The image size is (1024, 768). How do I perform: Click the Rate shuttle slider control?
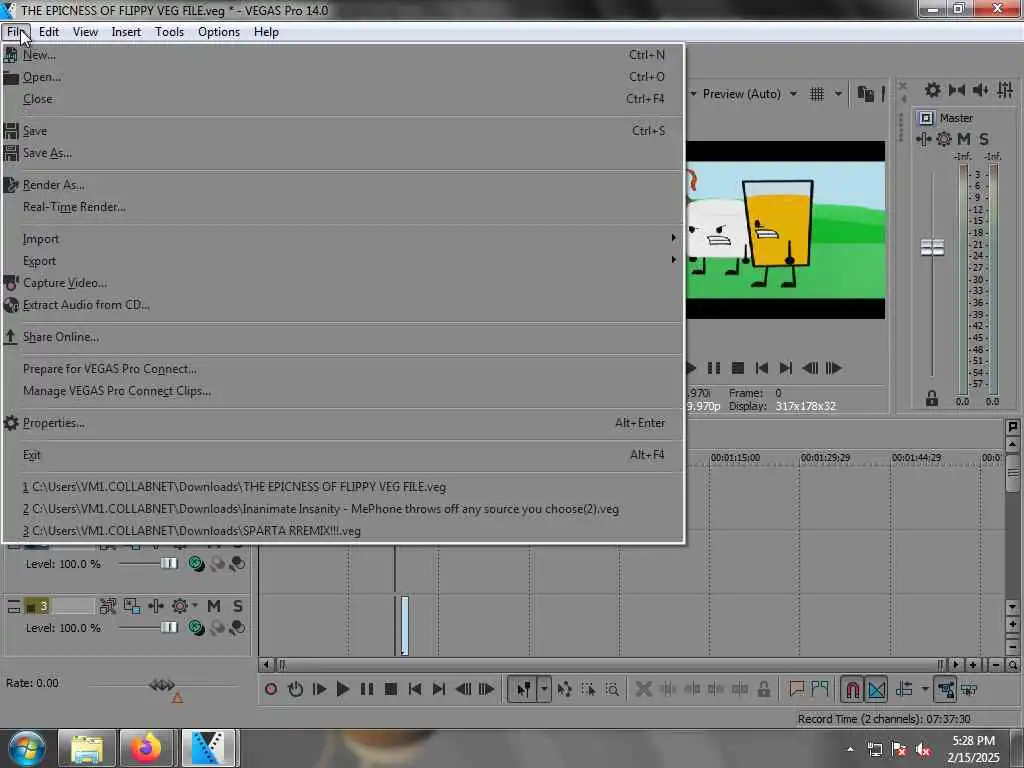click(162, 685)
